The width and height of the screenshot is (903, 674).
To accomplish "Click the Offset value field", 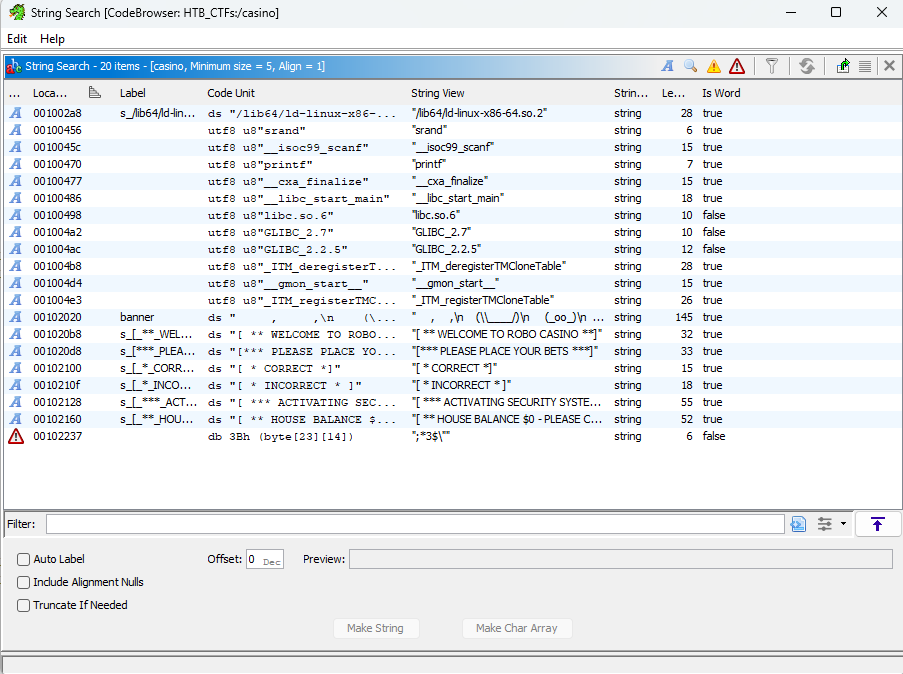I will pyautogui.click(x=264, y=559).
